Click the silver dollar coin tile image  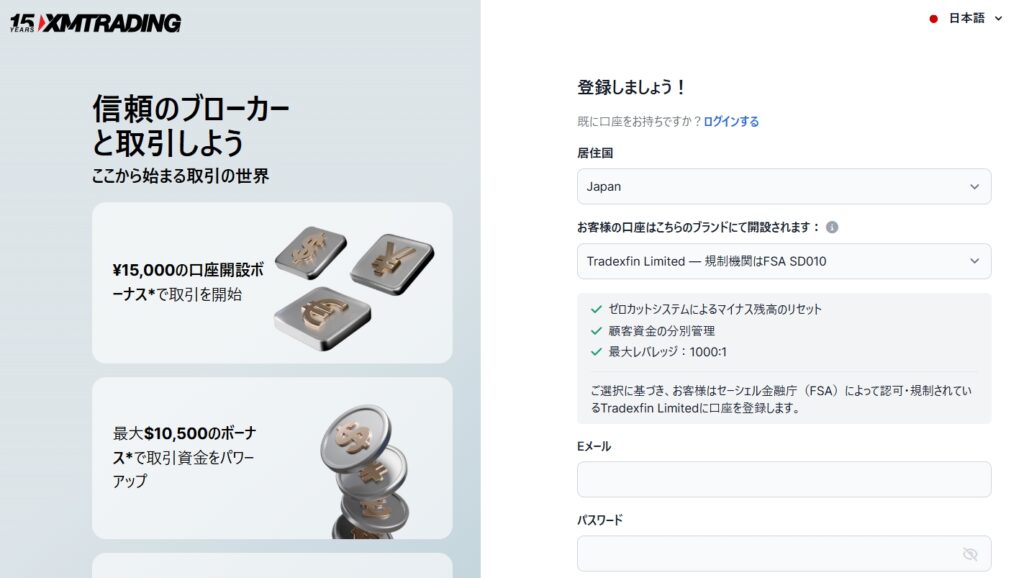pyautogui.click(x=310, y=251)
